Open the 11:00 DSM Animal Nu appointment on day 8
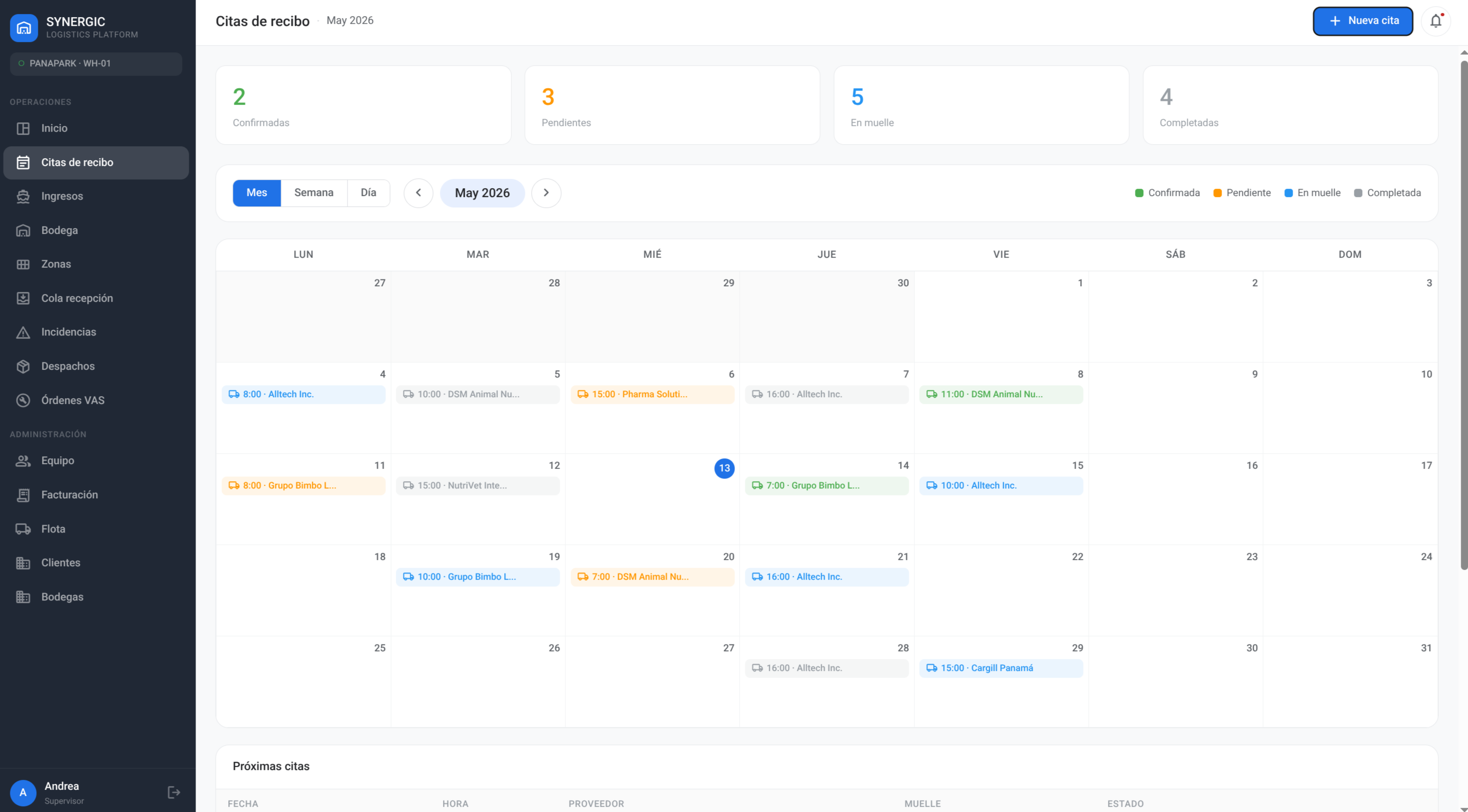The width and height of the screenshot is (1468, 812). pos(1001,394)
